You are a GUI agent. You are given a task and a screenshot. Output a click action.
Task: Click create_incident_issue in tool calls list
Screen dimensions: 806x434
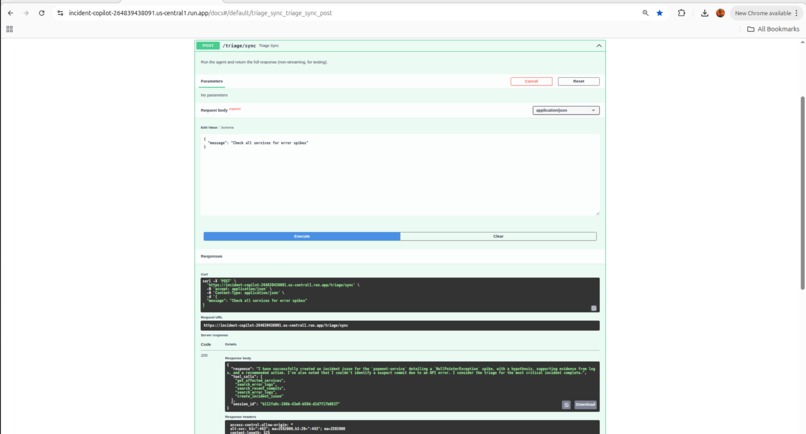(x=260, y=396)
